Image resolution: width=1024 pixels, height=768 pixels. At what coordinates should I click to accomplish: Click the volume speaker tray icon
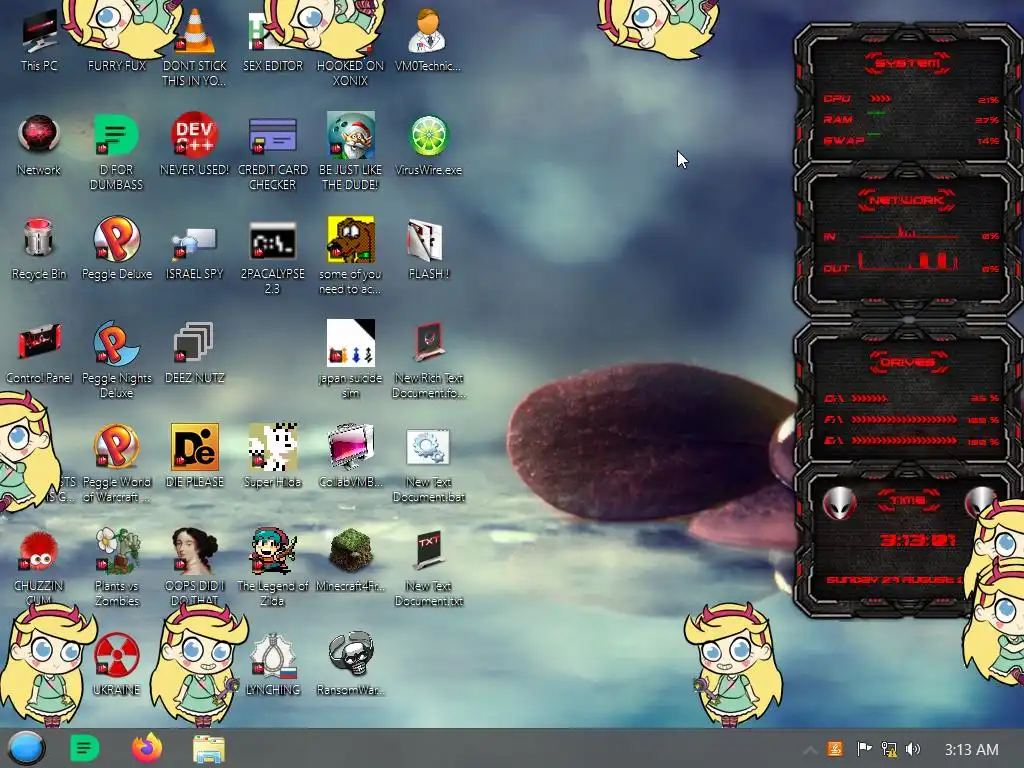(x=914, y=749)
